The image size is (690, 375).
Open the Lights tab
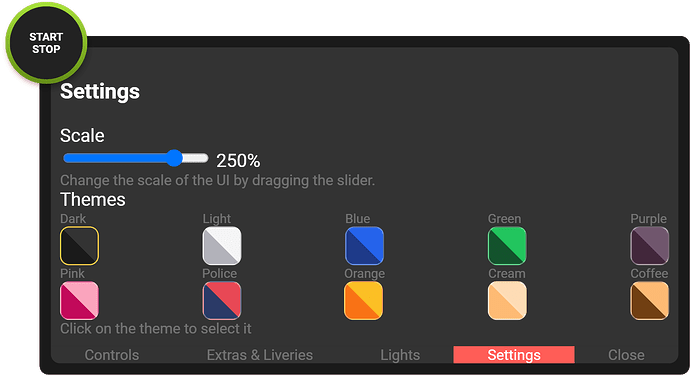(400, 355)
